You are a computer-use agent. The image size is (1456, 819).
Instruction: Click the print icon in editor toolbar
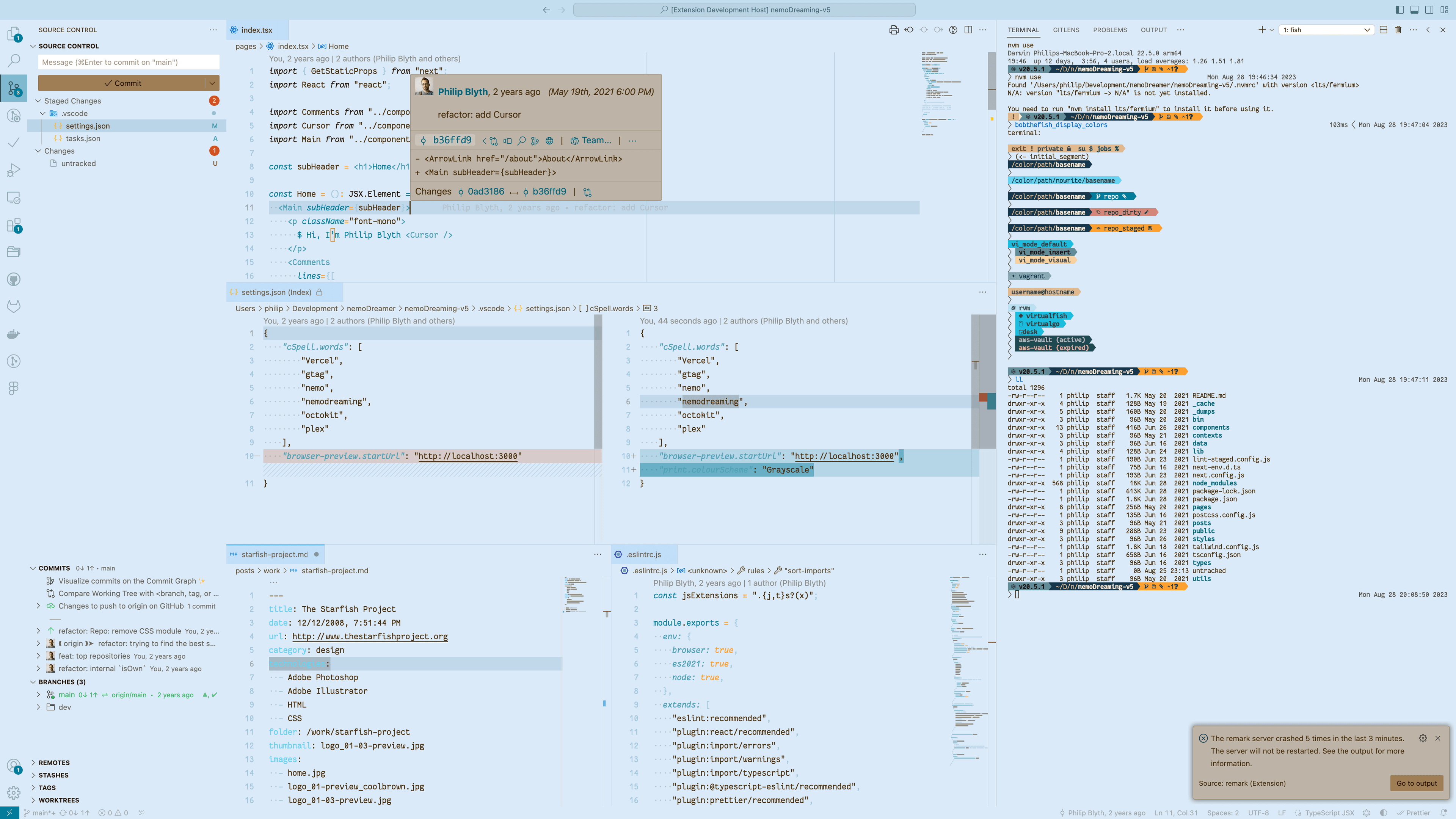(894, 30)
